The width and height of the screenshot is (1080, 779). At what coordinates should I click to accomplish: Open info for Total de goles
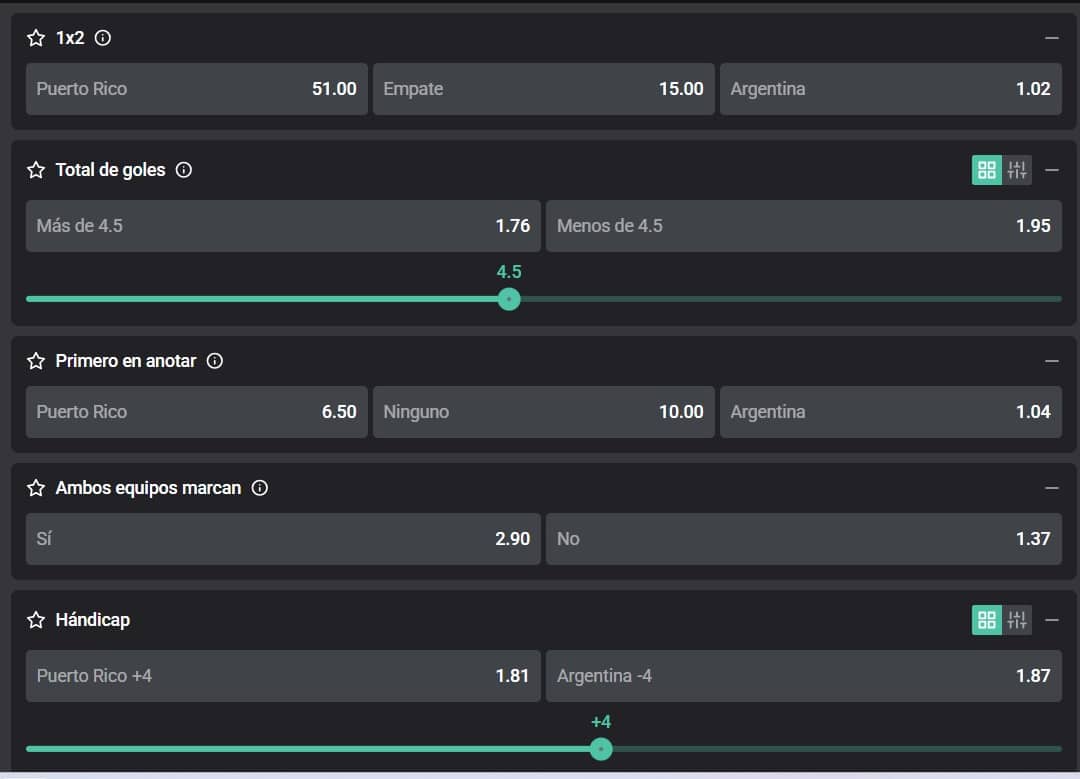[x=184, y=170]
